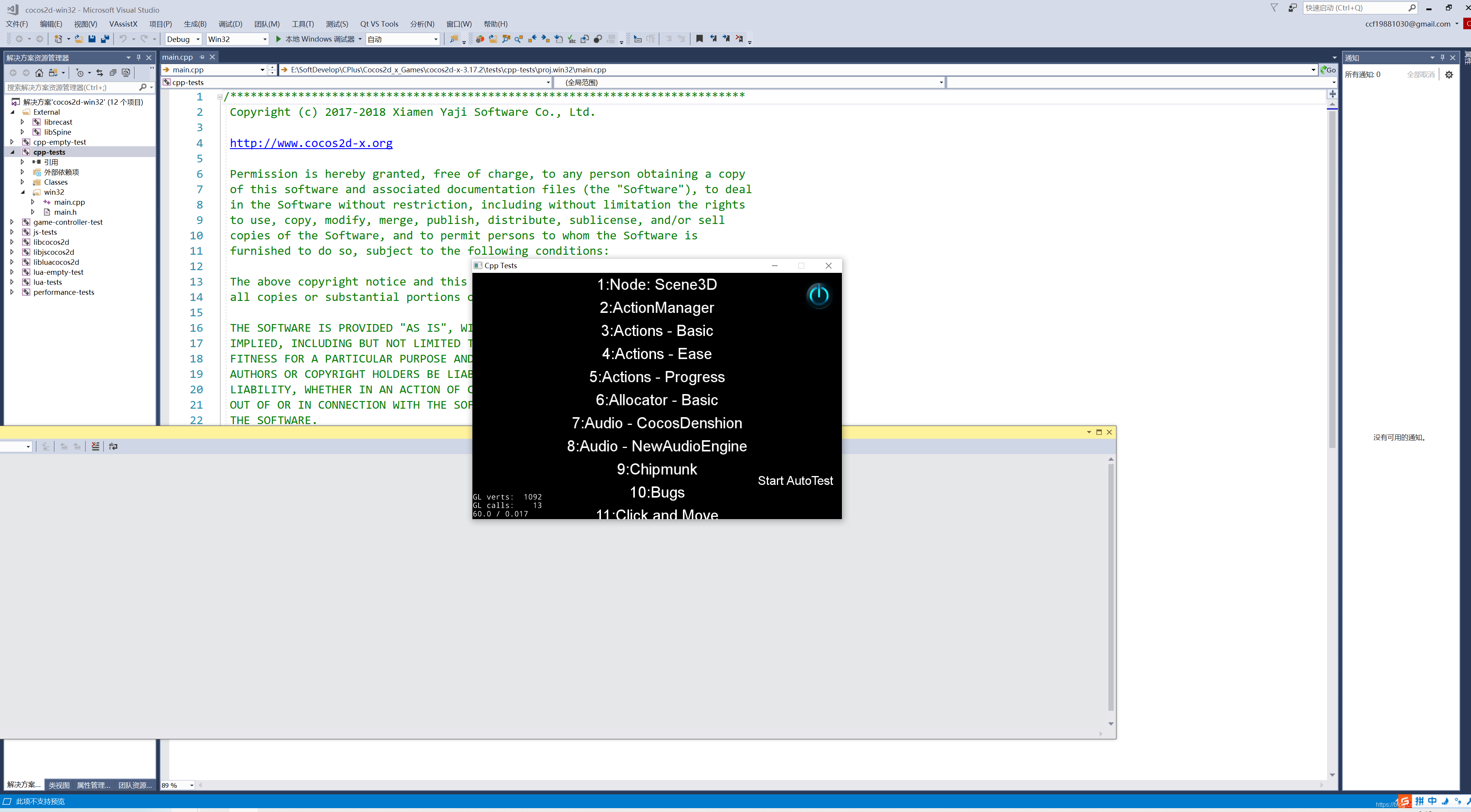Open 3:Actions - Basic test
1471x812 pixels.
(657, 331)
